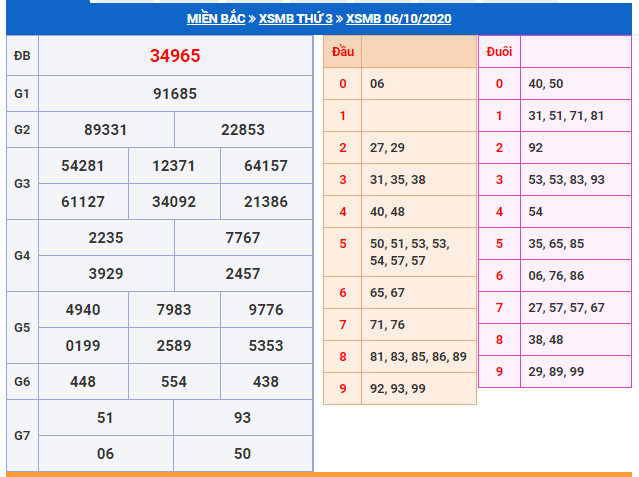
Task: Click the G3 result 61127
Action: coord(83,202)
